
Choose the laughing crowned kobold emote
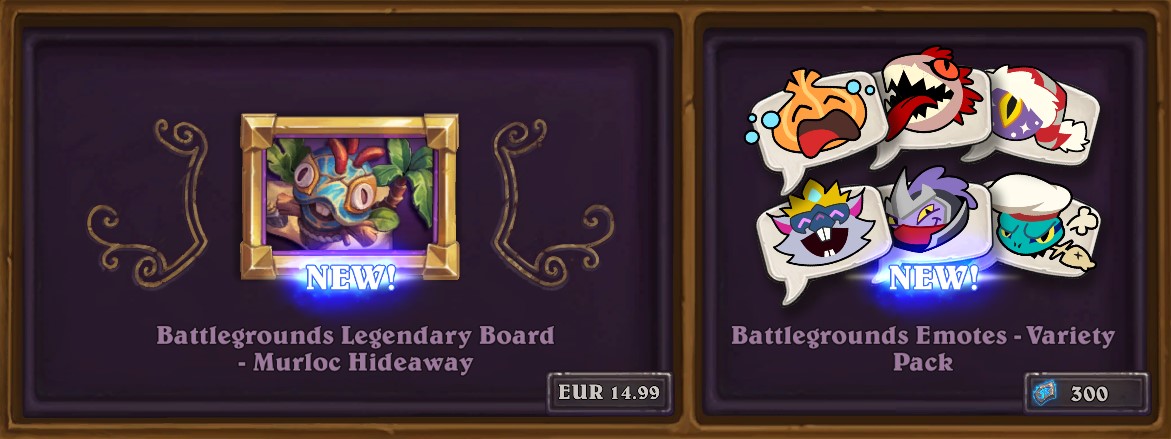pos(814,233)
